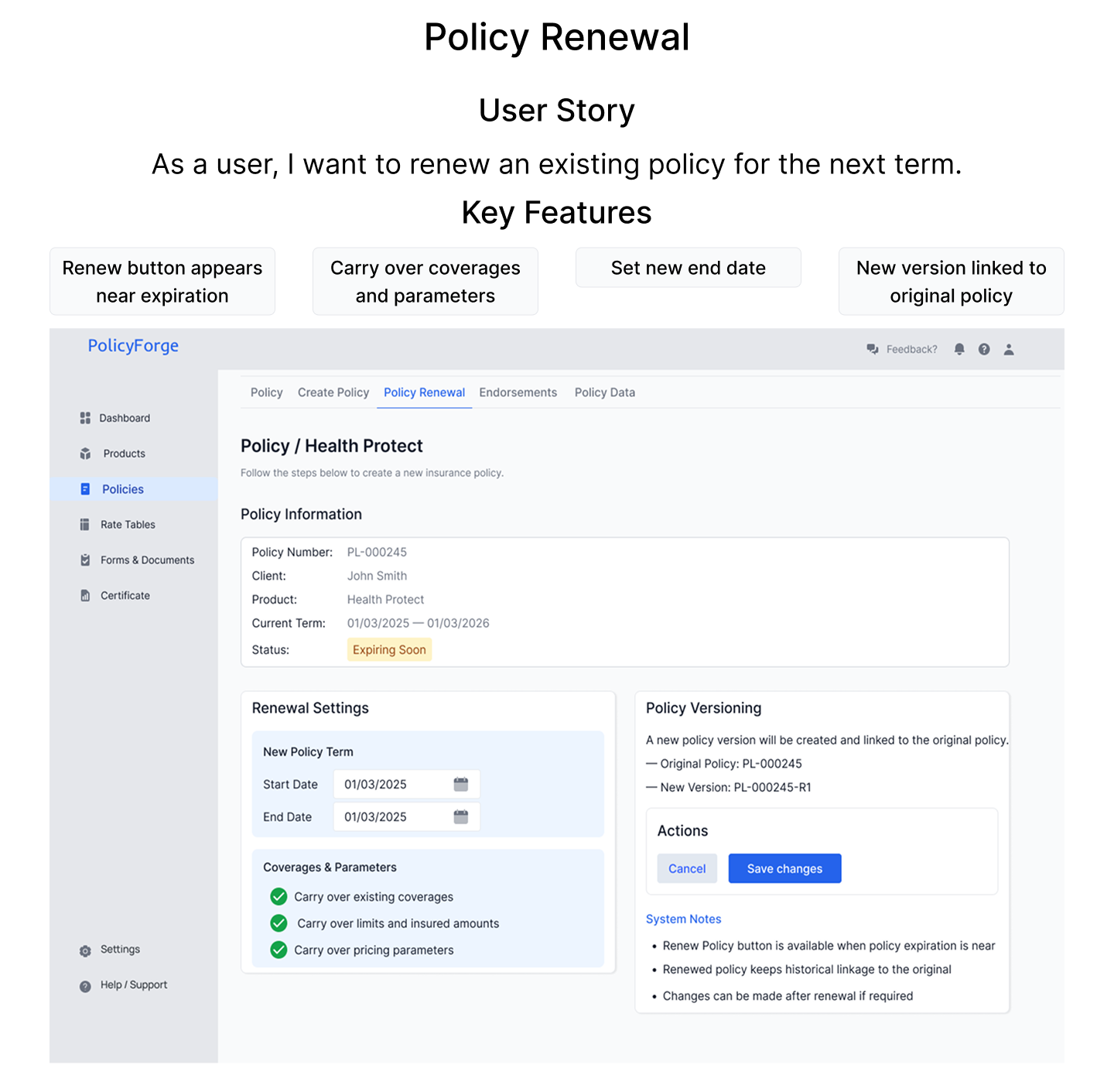This screenshot has height=1092, width=1114.
Task: Toggle Carry over pricing parameters checkbox
Action: [x=278, y=950]
